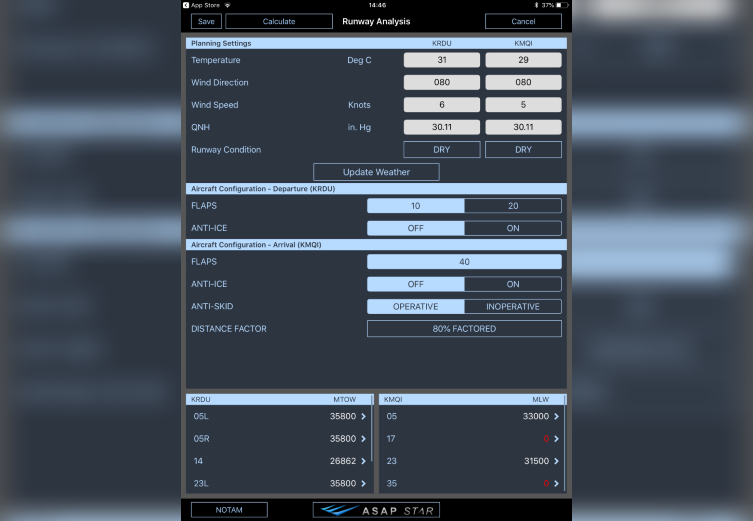Expand KRDU runway 05L chevron
Viewport: 753px width, 521px height.
coord(364,416)
